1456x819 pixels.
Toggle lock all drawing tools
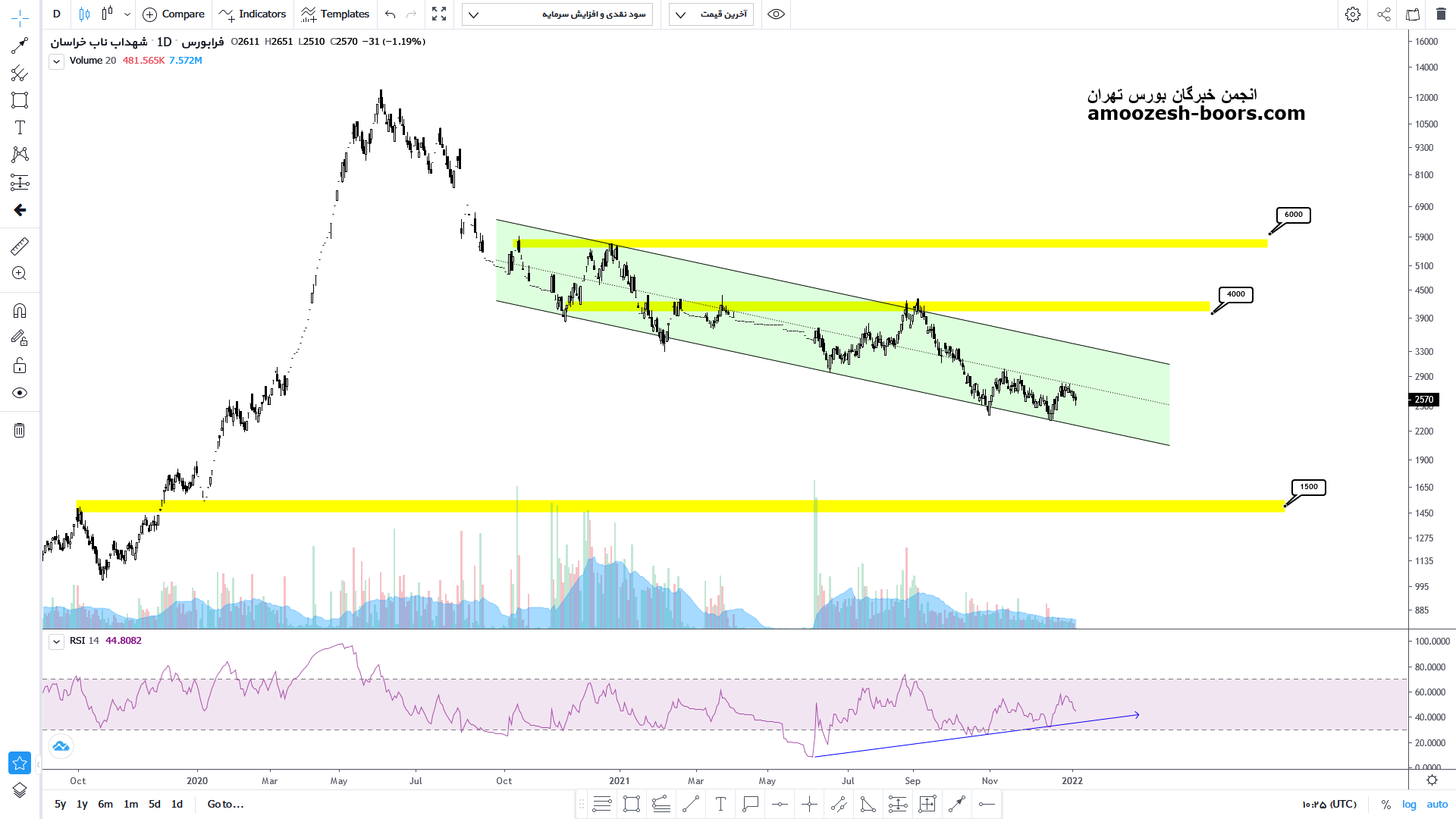tap(20, 366)
